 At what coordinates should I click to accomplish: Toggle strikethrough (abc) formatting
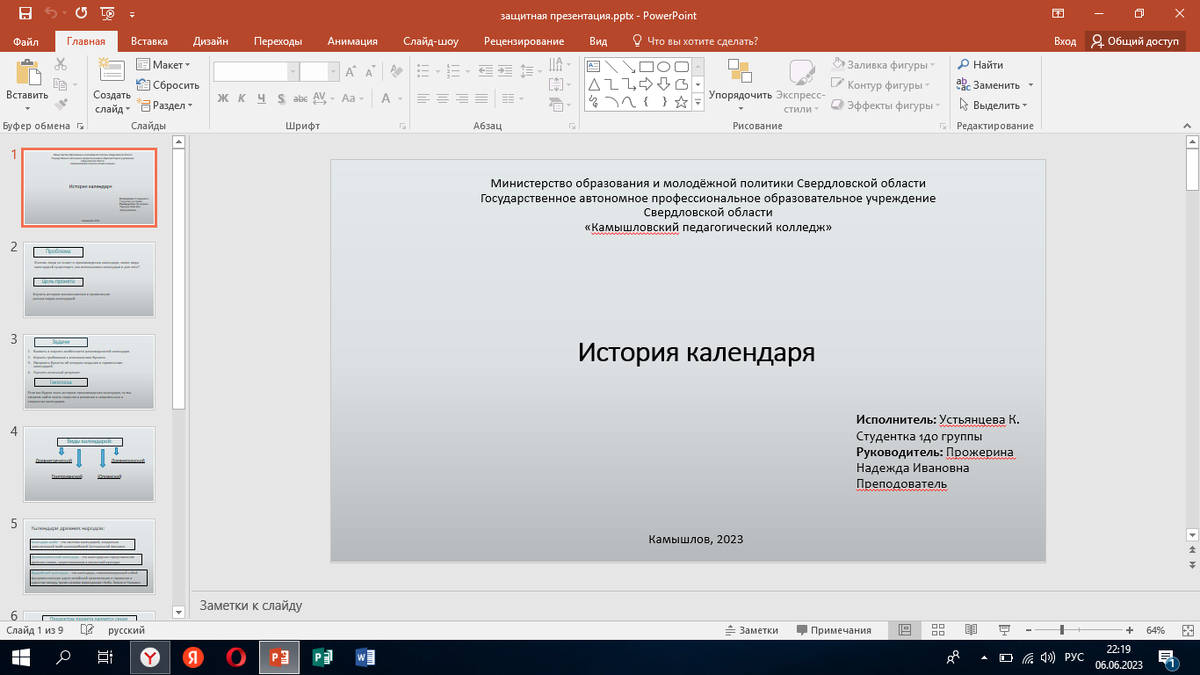301,99
